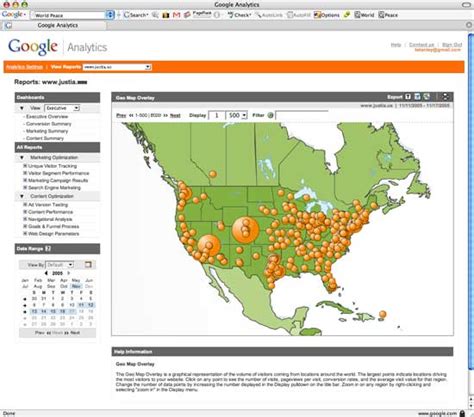Go to next year arrow after 2005
The image size is (474, 417).
[x=69, y=273]
